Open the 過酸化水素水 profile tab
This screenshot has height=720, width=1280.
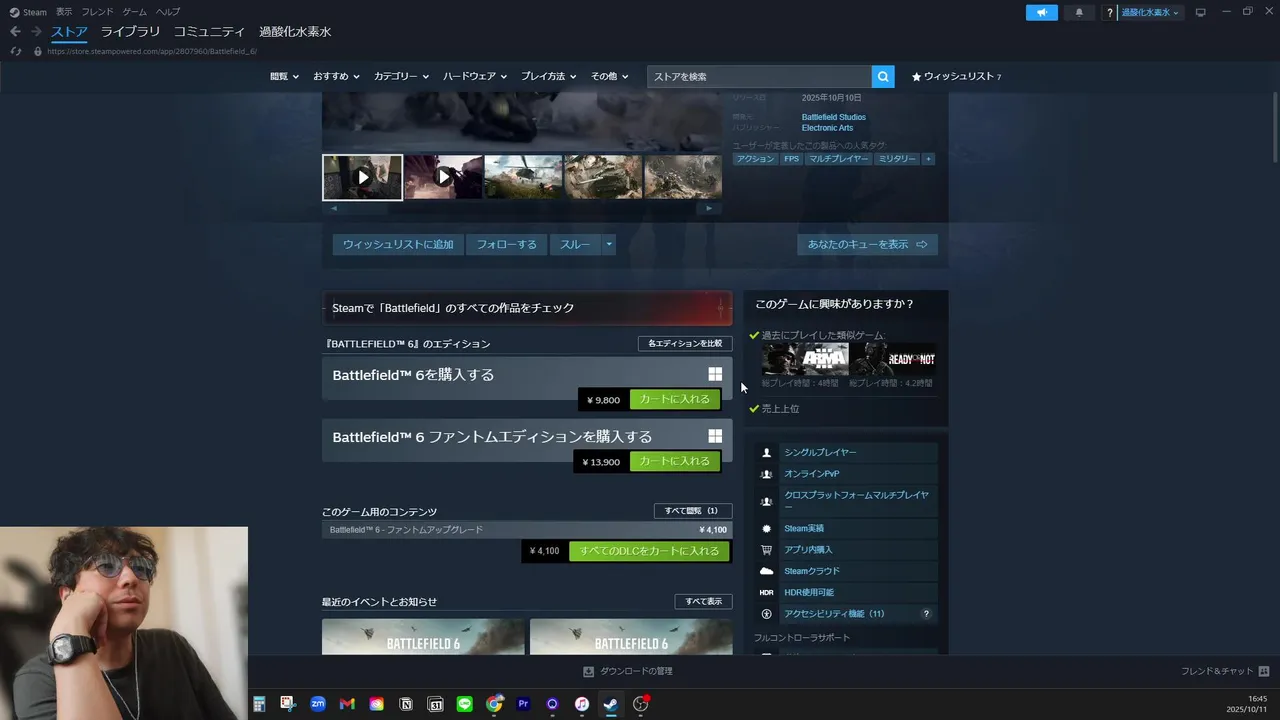point(295,32)
